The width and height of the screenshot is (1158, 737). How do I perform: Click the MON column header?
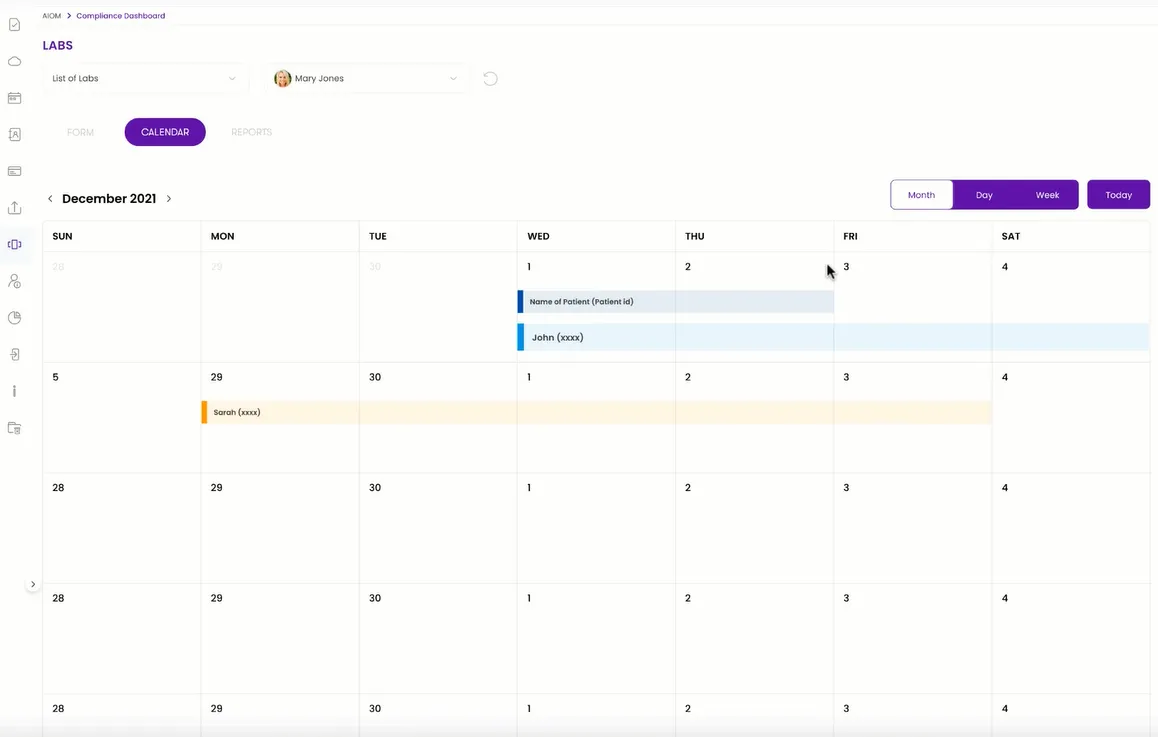pos(222,236)
